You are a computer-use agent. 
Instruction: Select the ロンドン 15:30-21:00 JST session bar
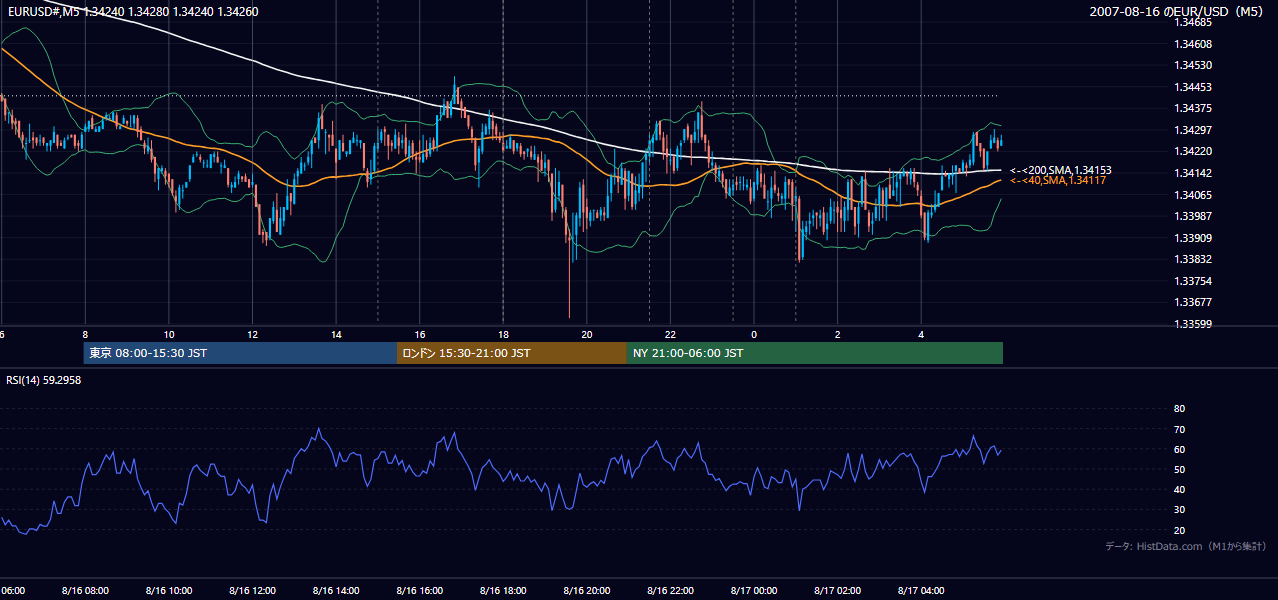(x=512, y=353)
